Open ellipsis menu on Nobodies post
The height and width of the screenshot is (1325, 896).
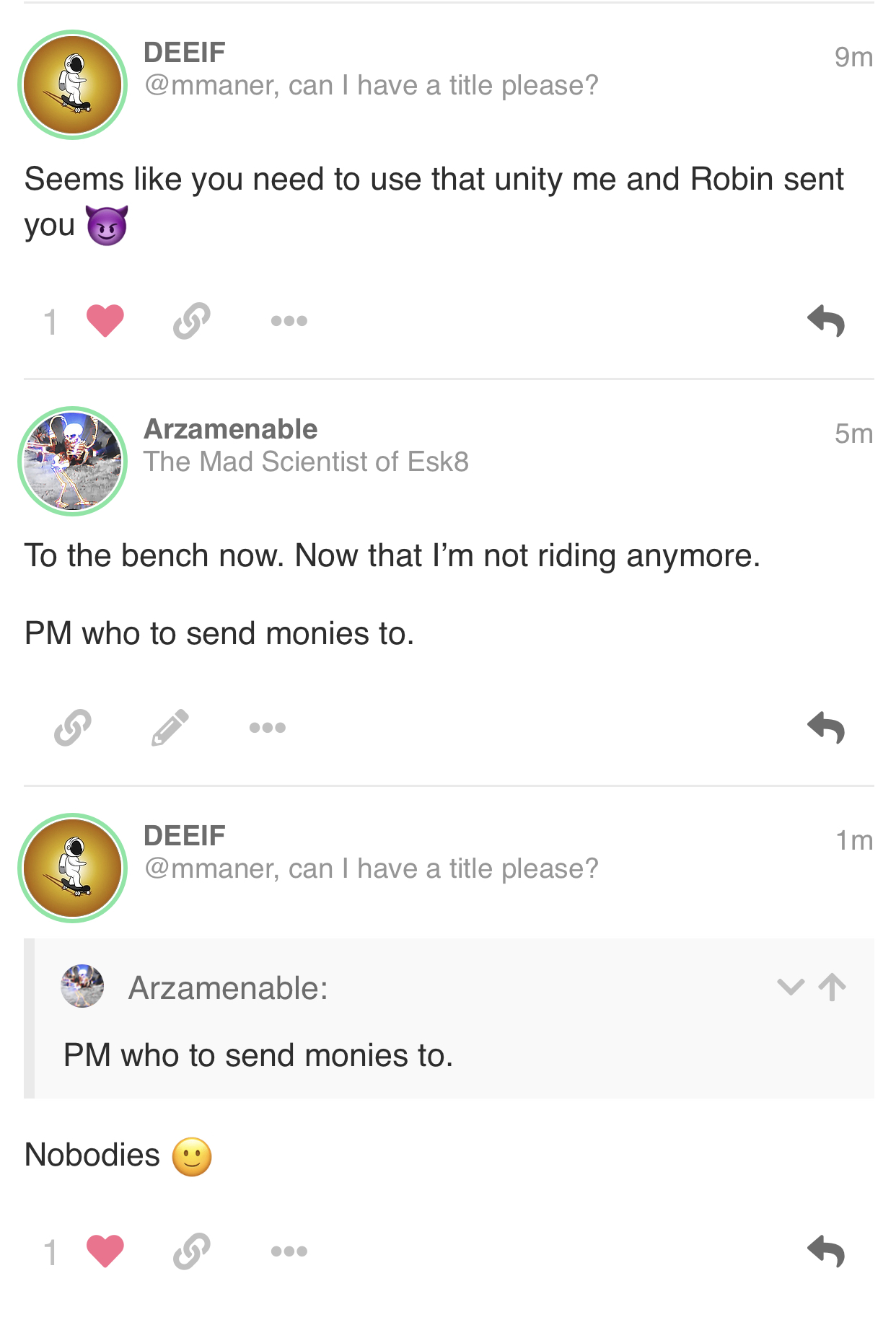pos(289,1251)
